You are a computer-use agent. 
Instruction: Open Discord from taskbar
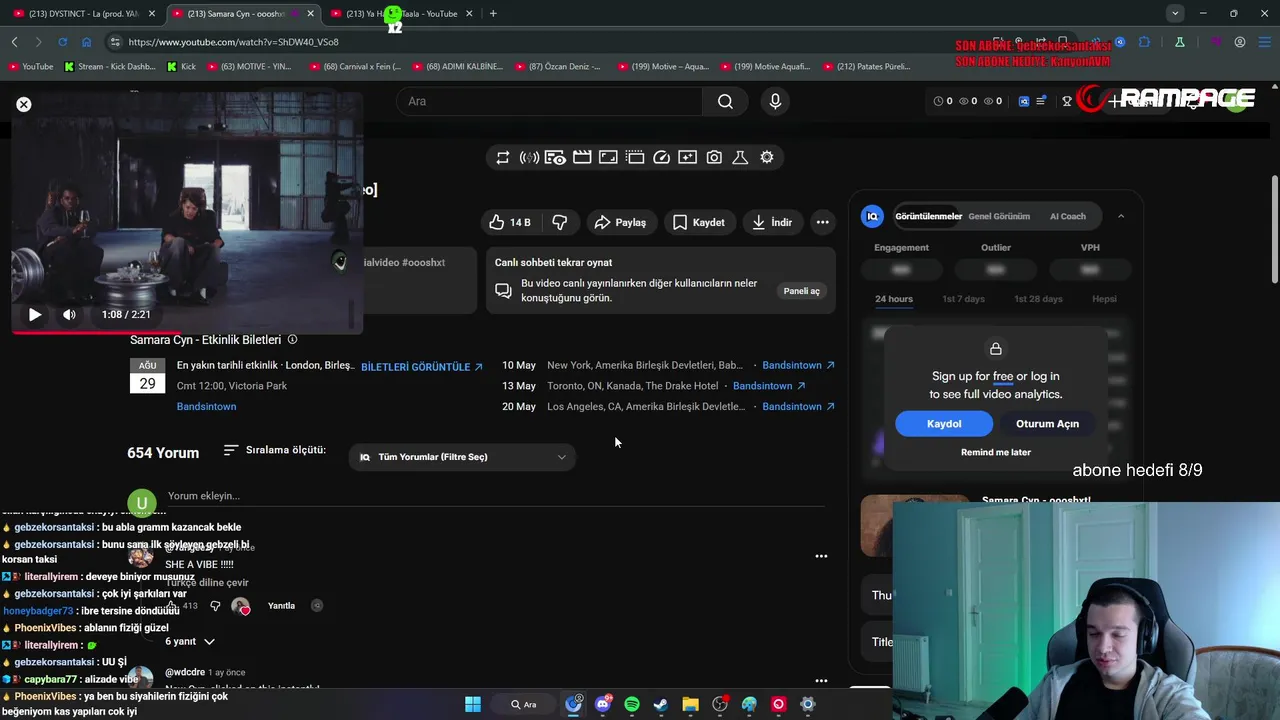click(x=603, y=704)
